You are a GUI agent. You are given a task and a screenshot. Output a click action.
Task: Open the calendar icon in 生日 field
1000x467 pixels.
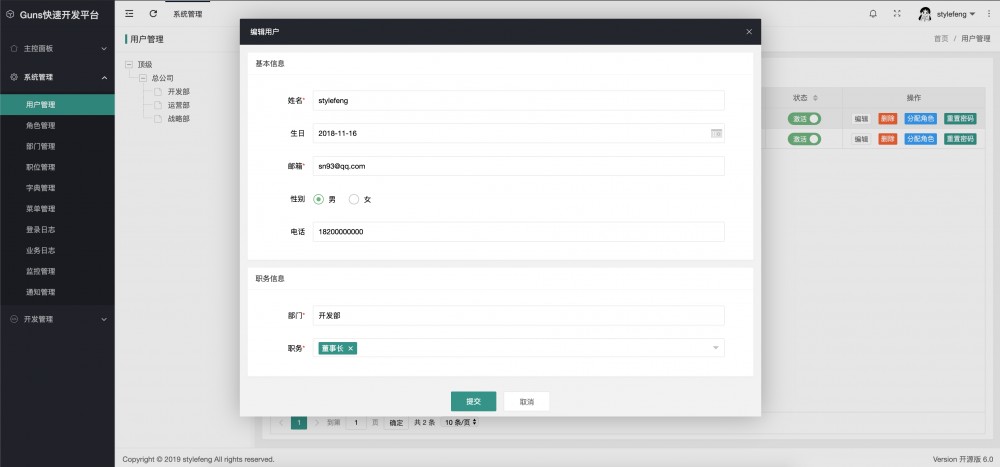tap(716, 133)
